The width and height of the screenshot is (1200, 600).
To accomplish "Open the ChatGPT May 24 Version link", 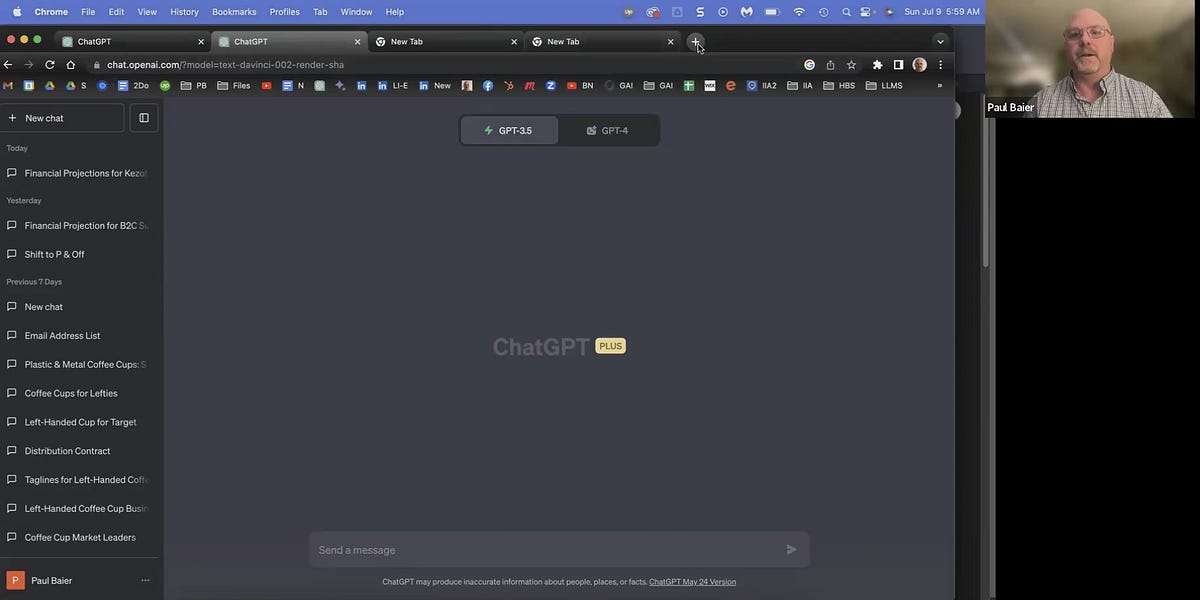I will tap(692, 581).
